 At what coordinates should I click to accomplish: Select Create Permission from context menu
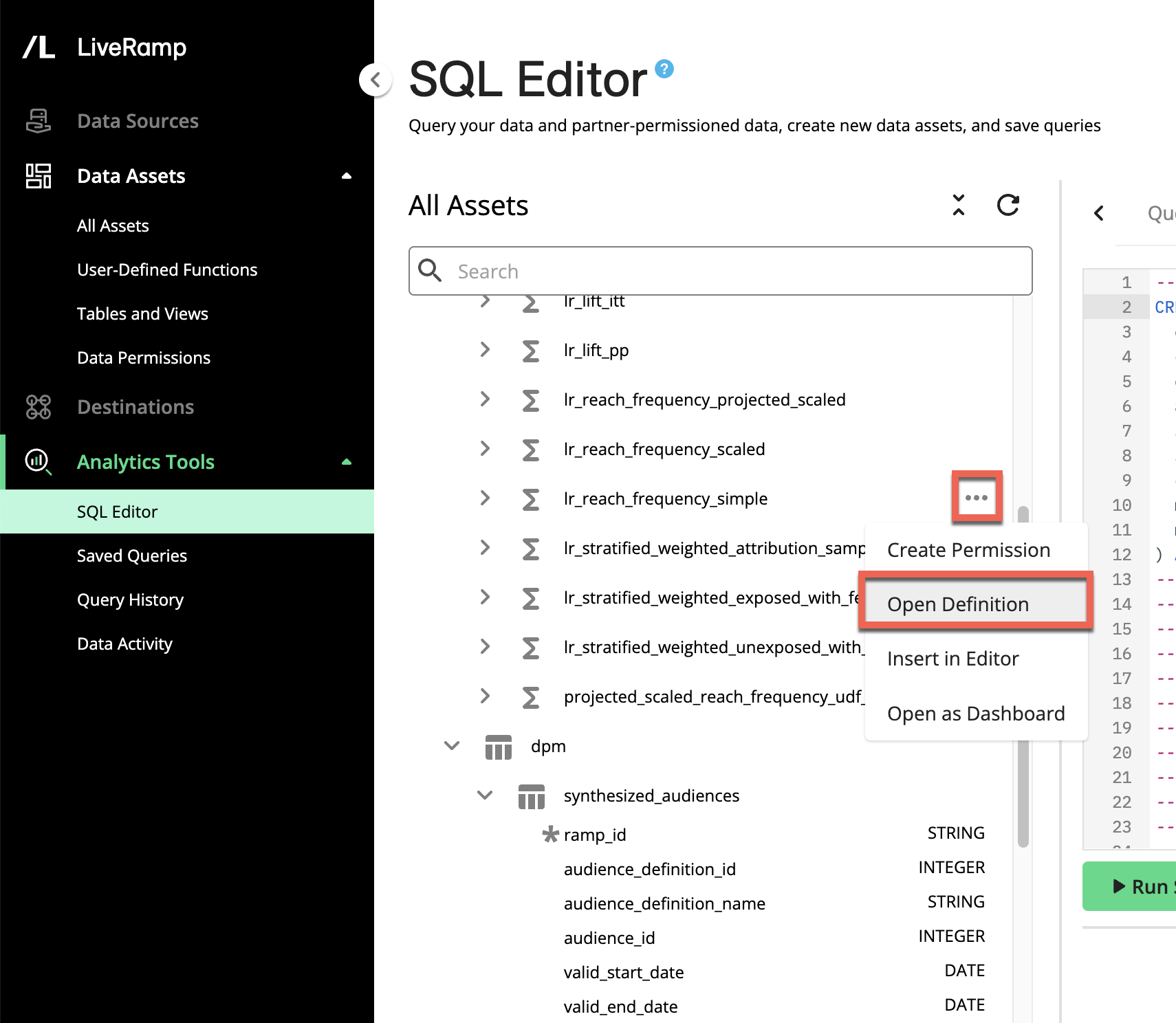[x=976, y=550]
